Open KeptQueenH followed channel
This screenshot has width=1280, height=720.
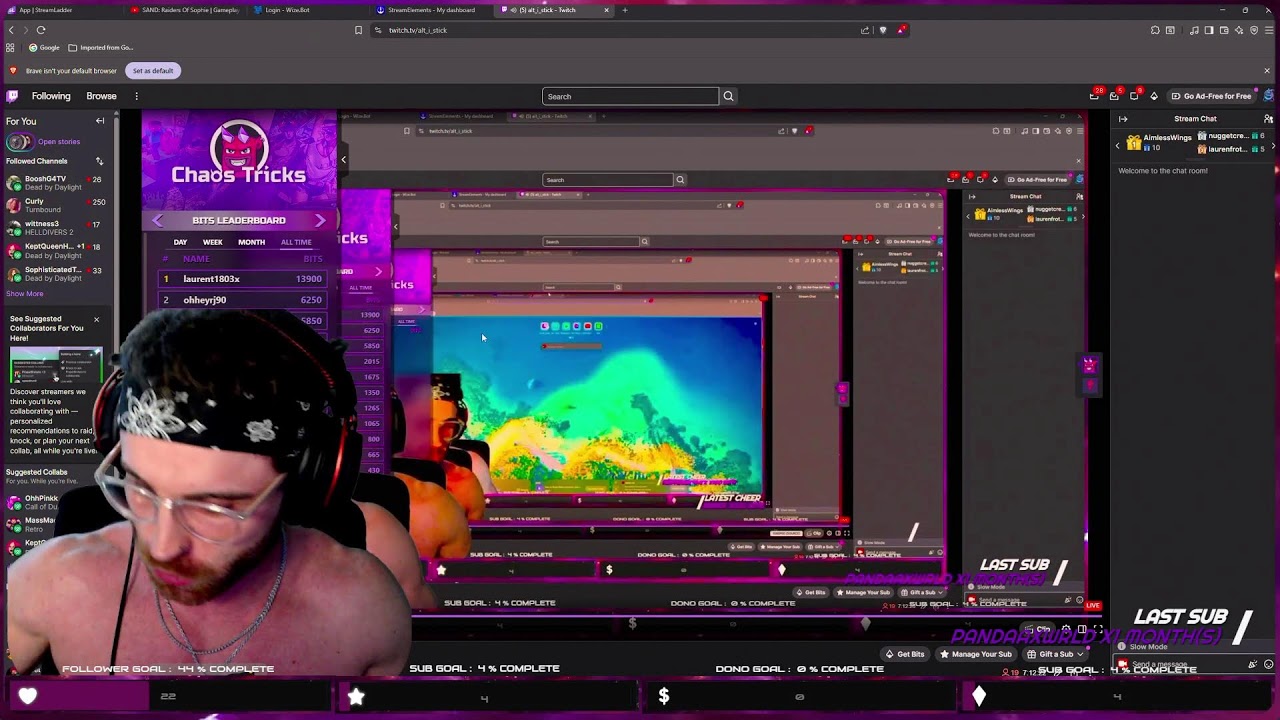pos(54,251)
